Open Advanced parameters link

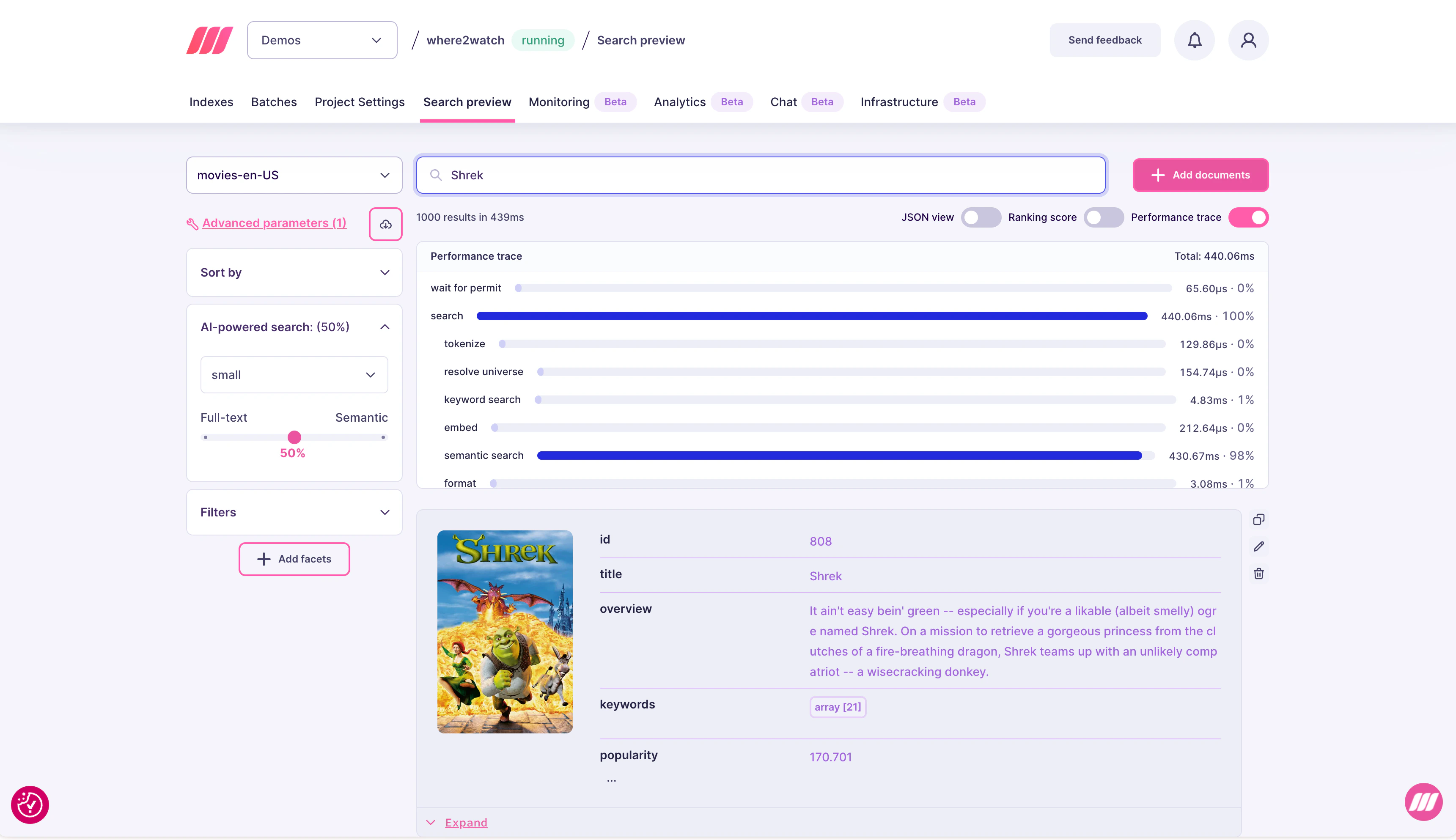[274, 223]
